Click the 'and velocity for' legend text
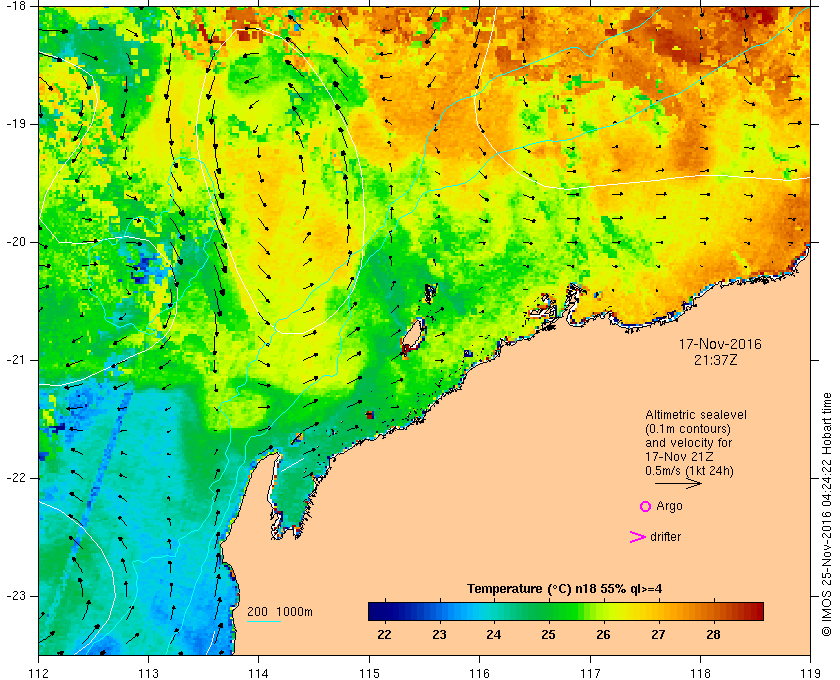Image resolution: width=840 pixels, height=680 pixels. pos(688,443)
